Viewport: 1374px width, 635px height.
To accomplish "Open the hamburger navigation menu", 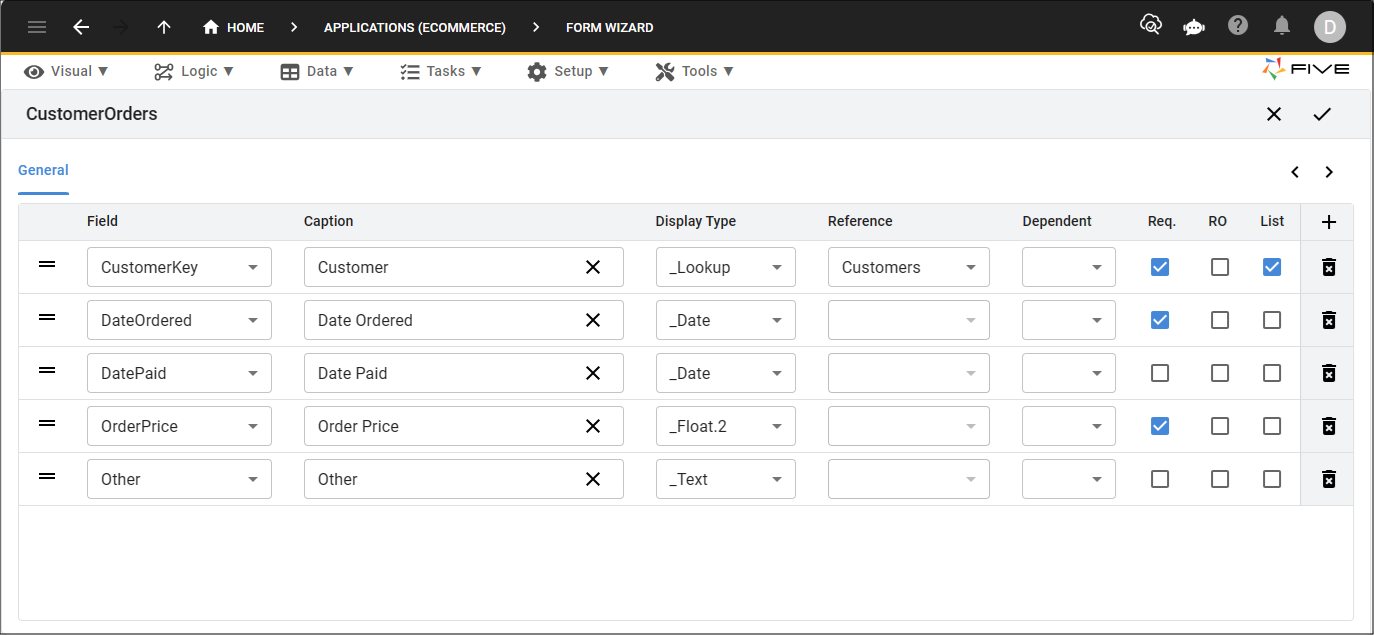I will [x=37, y=27].
